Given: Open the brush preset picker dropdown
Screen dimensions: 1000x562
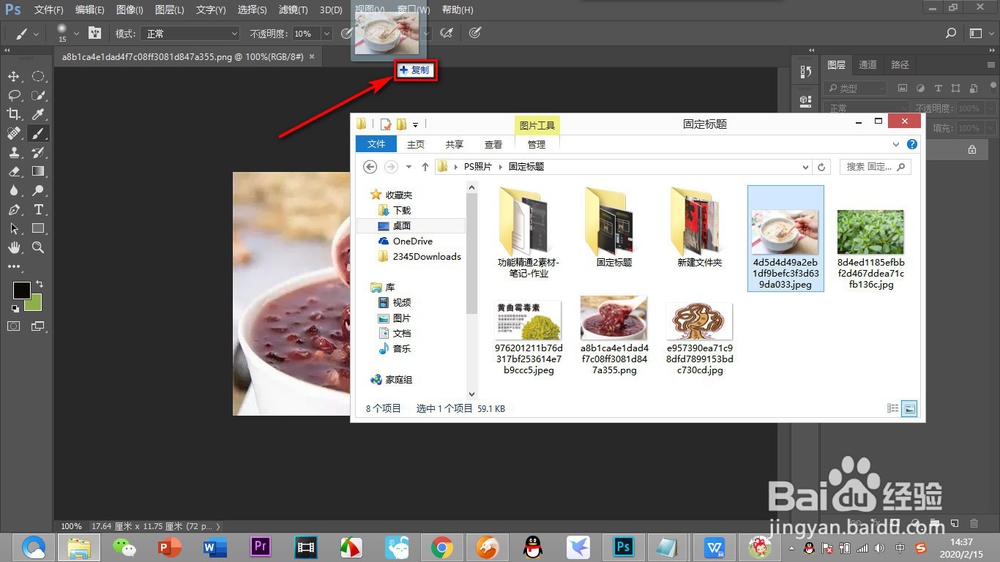Looking at the screenshot, I should 76,33.
